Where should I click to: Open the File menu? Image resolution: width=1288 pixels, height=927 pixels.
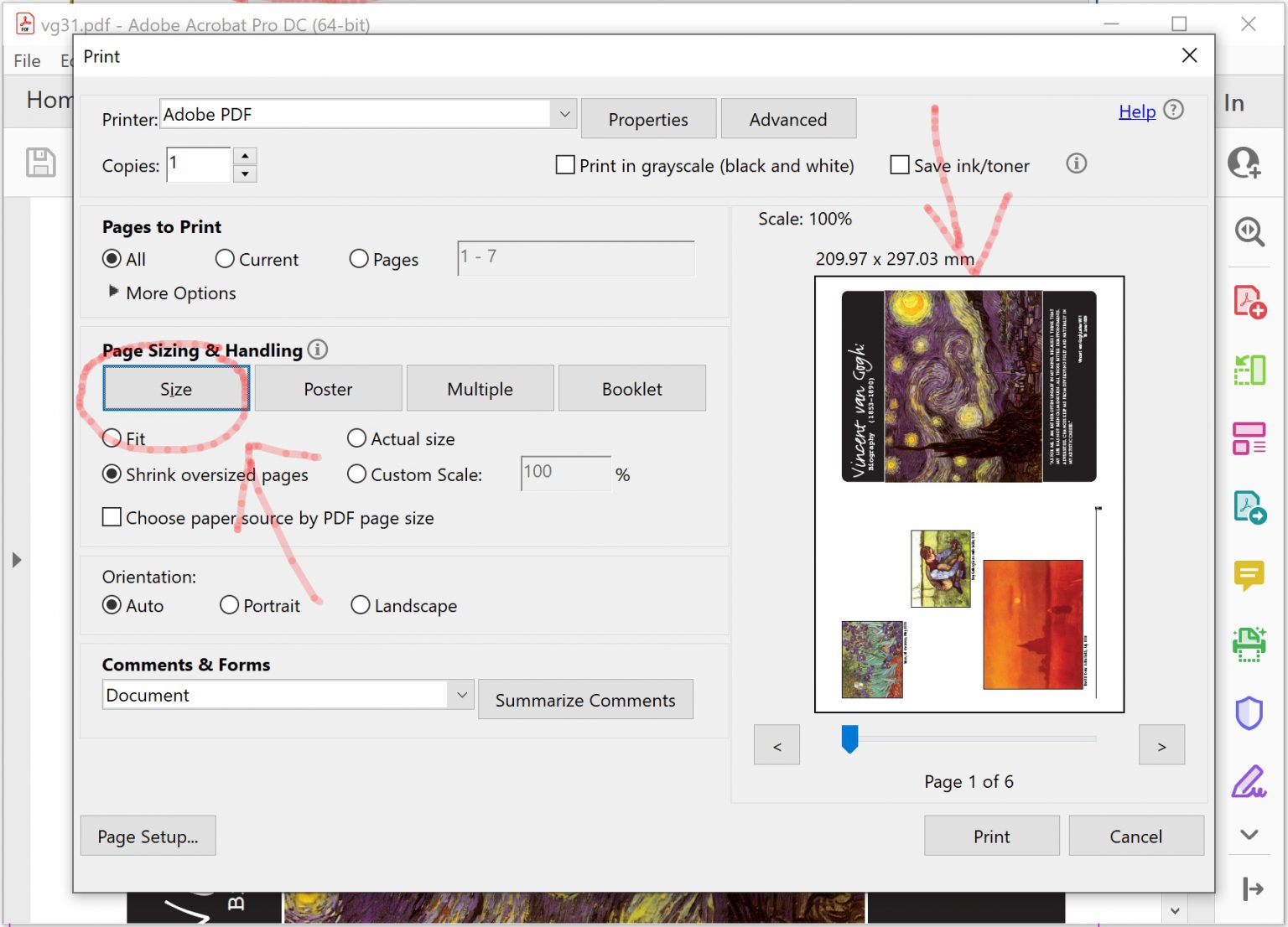26,60
